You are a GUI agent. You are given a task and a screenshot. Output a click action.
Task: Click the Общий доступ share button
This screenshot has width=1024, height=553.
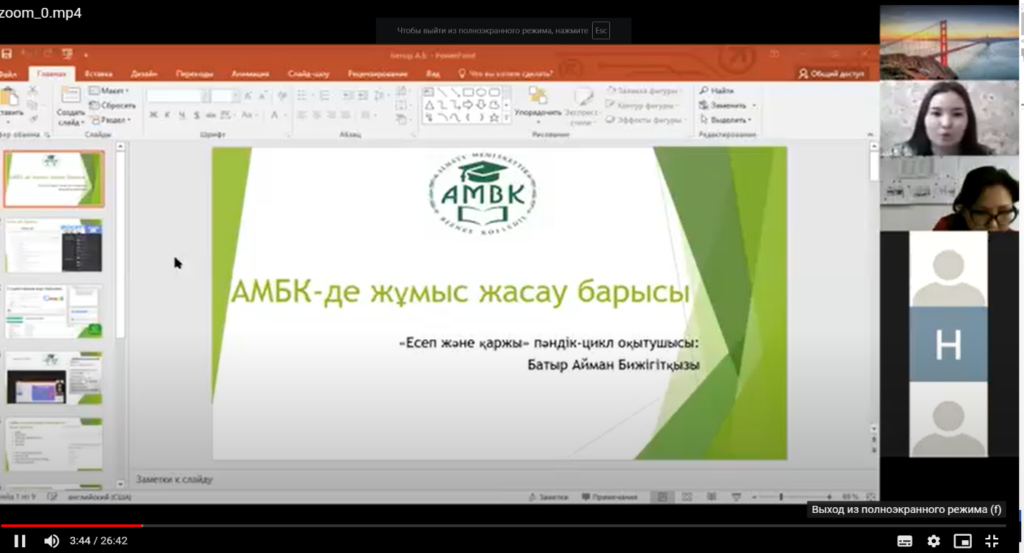click(831, 73)
